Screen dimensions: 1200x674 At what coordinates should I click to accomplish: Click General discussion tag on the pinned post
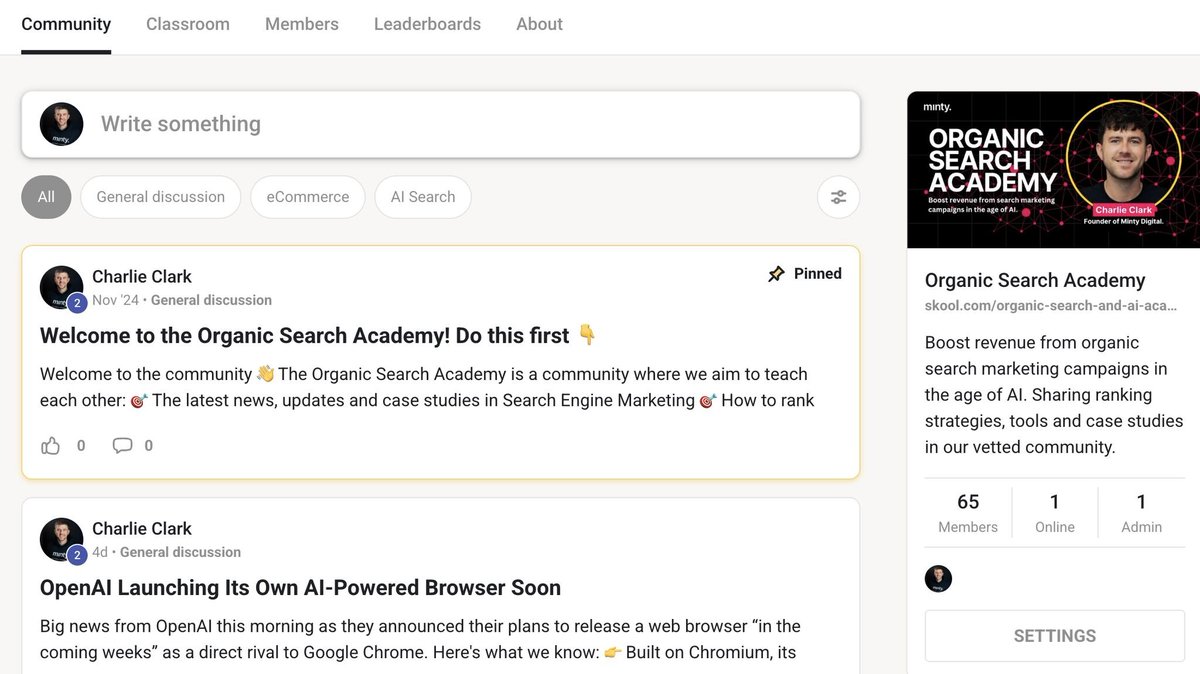tap(211, 300)
